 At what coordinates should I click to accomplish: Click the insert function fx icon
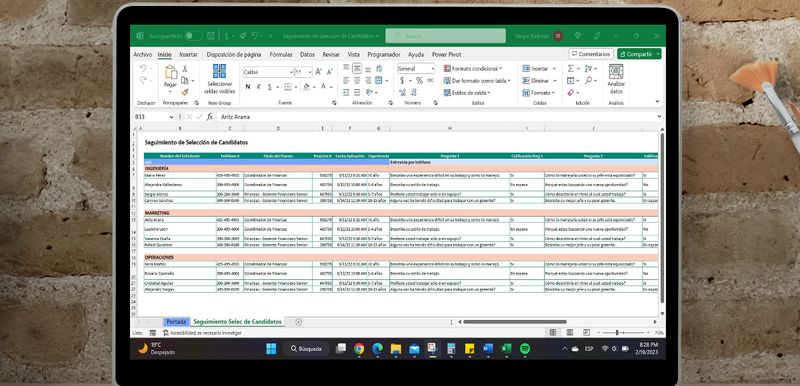[210, 117]
